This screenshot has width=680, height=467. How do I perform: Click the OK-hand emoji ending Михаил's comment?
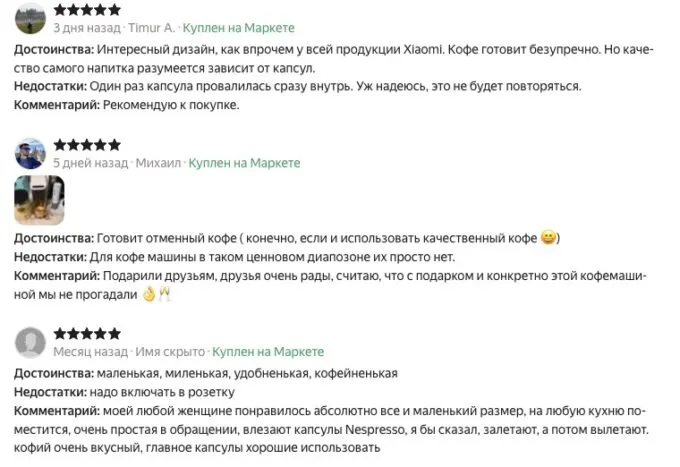[x=150, y=295]
